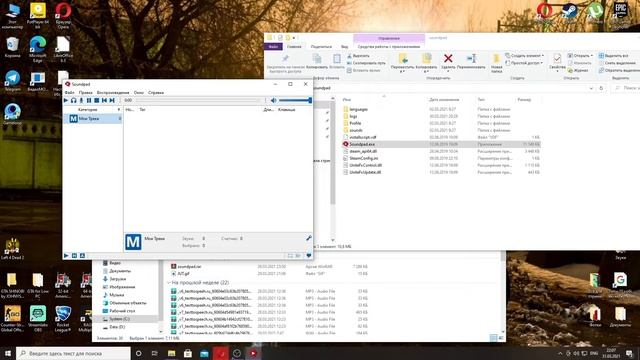
Task: Open File Explorer from the taskbar
Action: coord(171,353)
